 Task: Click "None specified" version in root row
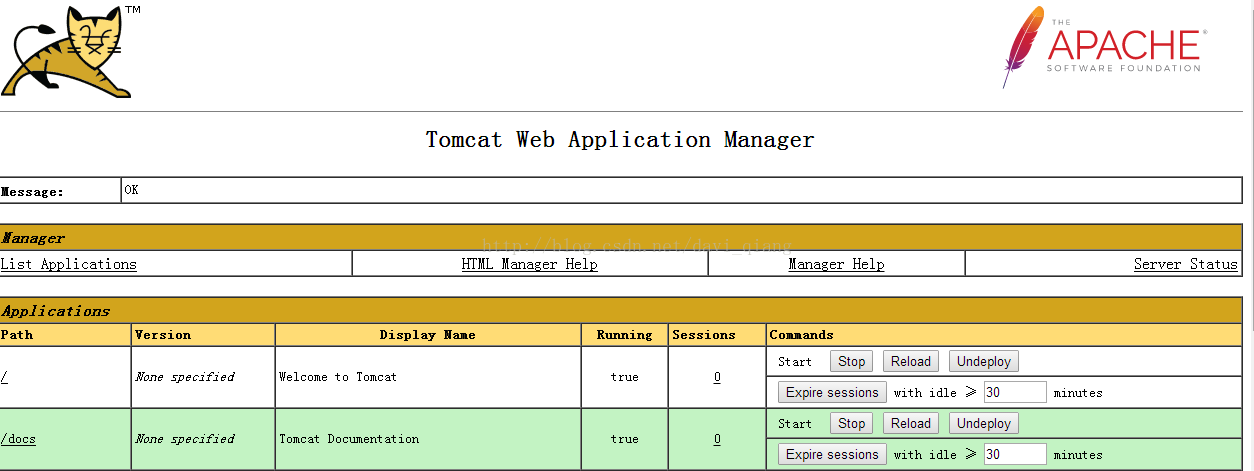pos(185,377)
